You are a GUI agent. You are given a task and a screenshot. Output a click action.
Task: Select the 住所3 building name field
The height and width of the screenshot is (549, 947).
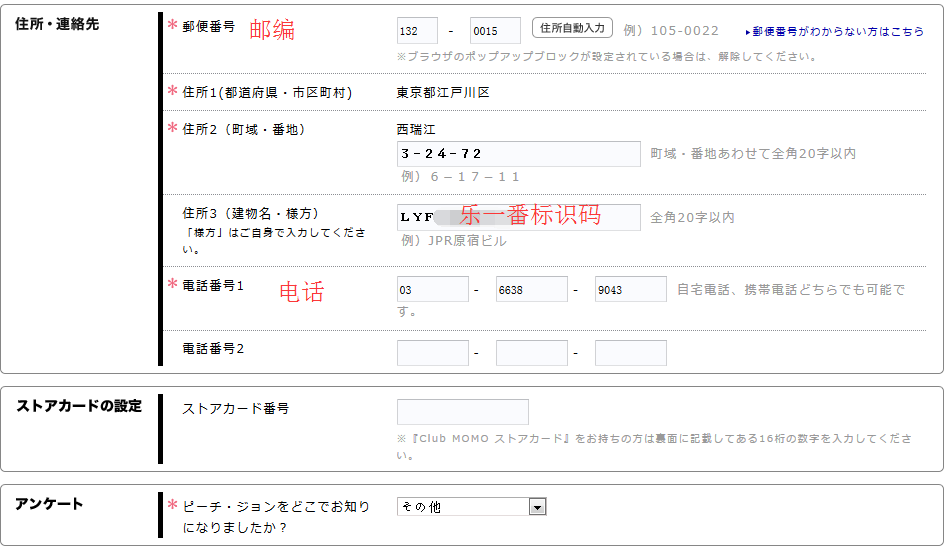[518, 217]
